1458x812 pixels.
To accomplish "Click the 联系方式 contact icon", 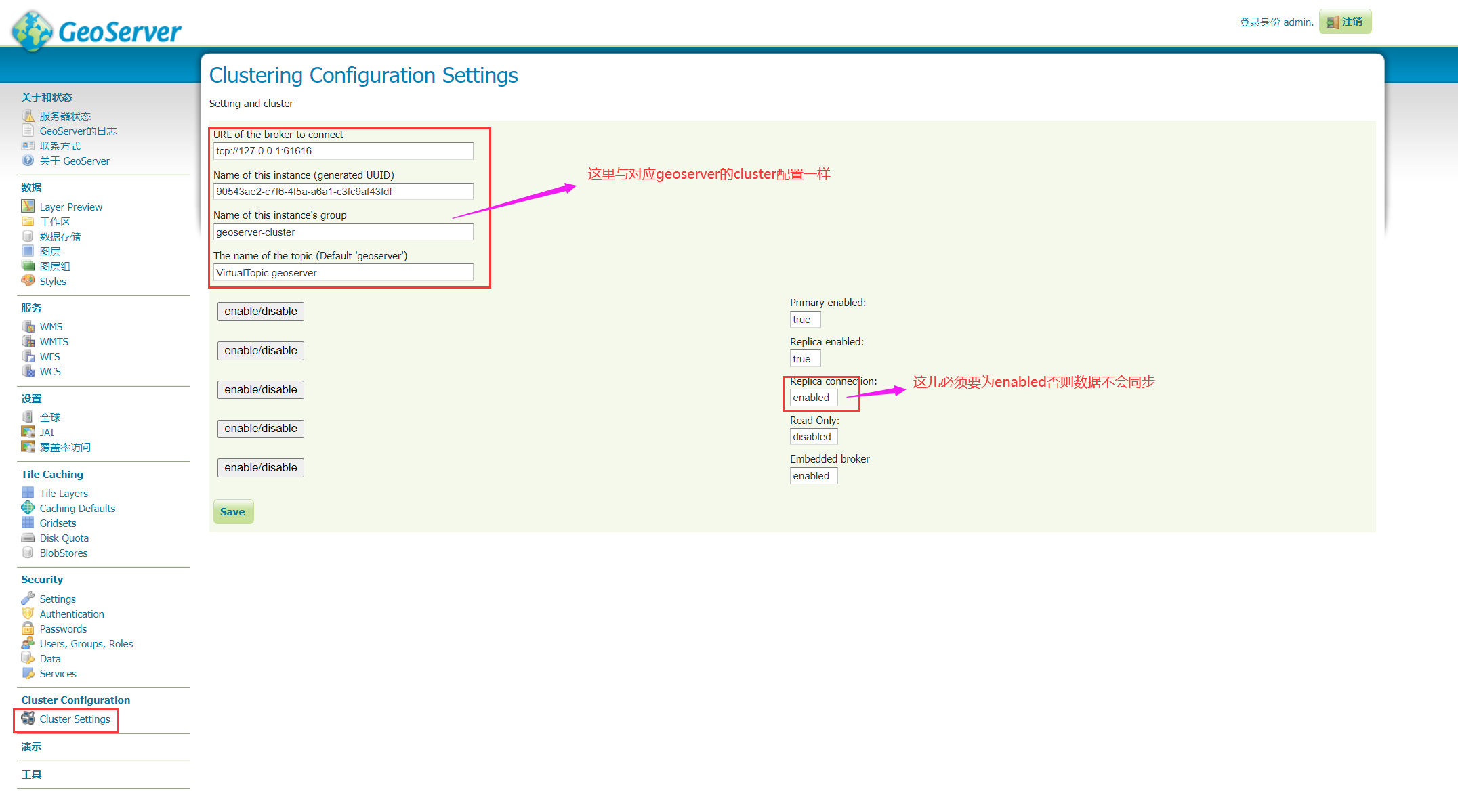I will (28, 146).
